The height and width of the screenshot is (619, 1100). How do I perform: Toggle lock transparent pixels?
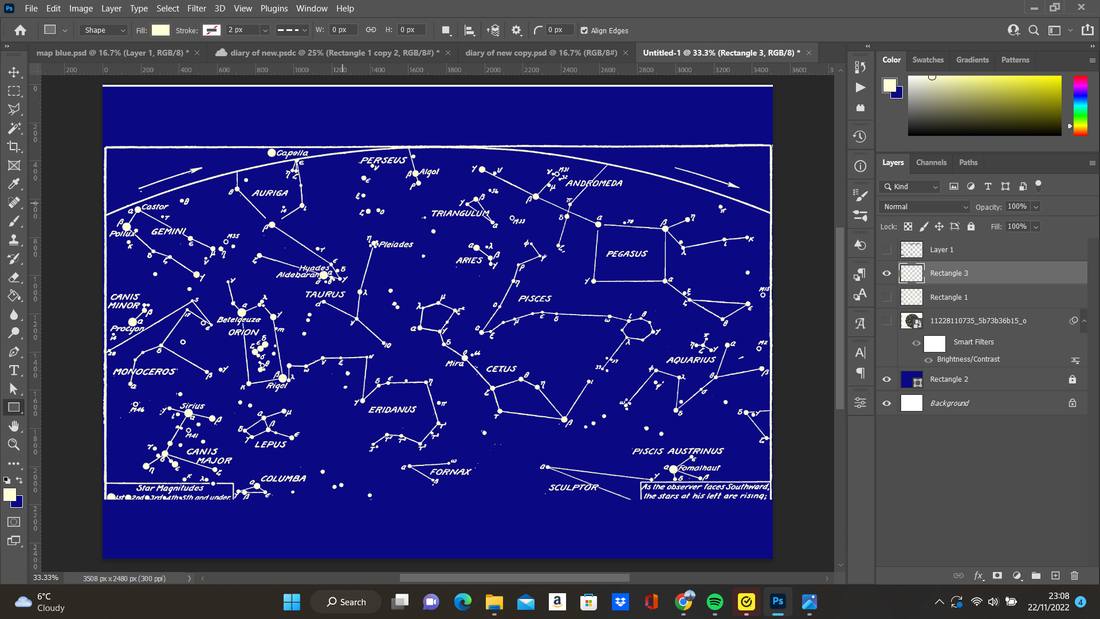pyautogui.click(x=908, y=227)
